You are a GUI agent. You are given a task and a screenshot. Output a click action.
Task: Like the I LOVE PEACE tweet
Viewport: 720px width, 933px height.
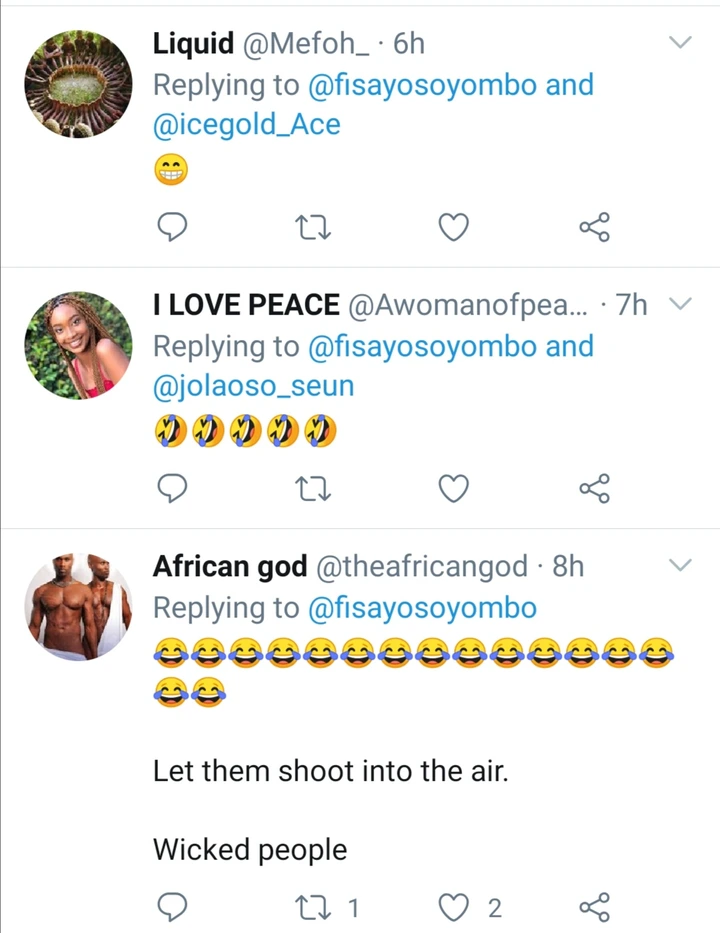click(454, 489)
